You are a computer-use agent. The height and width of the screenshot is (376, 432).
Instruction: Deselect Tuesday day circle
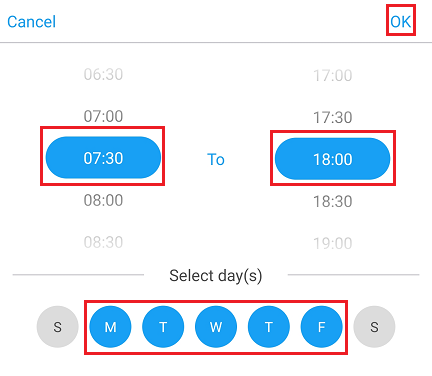pyautogui.click(x=163, y=327)
